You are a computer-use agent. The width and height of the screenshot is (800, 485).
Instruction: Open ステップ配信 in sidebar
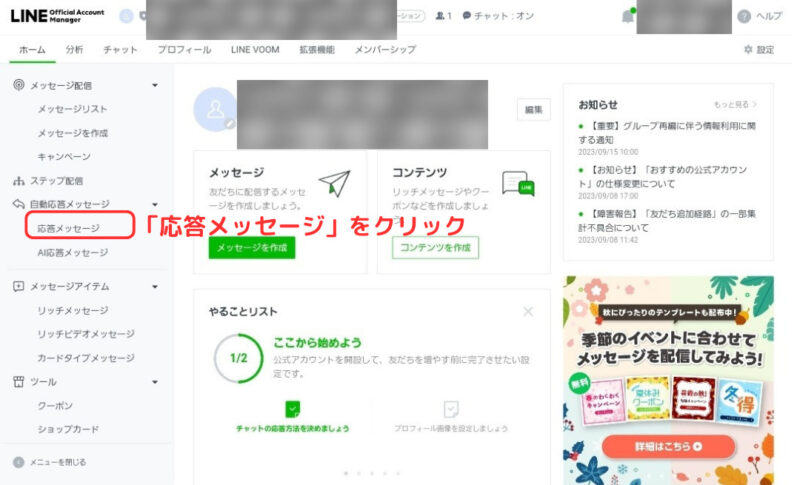pos(56,181)
